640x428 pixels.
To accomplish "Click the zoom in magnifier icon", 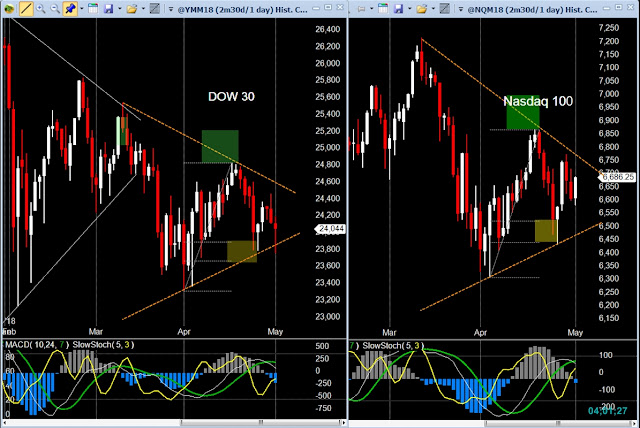I will pos(40,9).
